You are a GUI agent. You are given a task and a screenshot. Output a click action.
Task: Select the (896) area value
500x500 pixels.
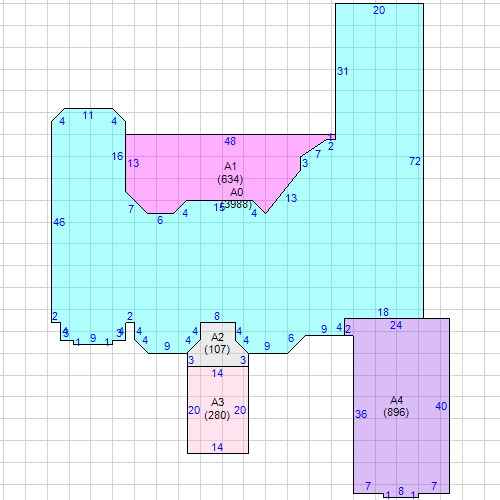[396, 412]
